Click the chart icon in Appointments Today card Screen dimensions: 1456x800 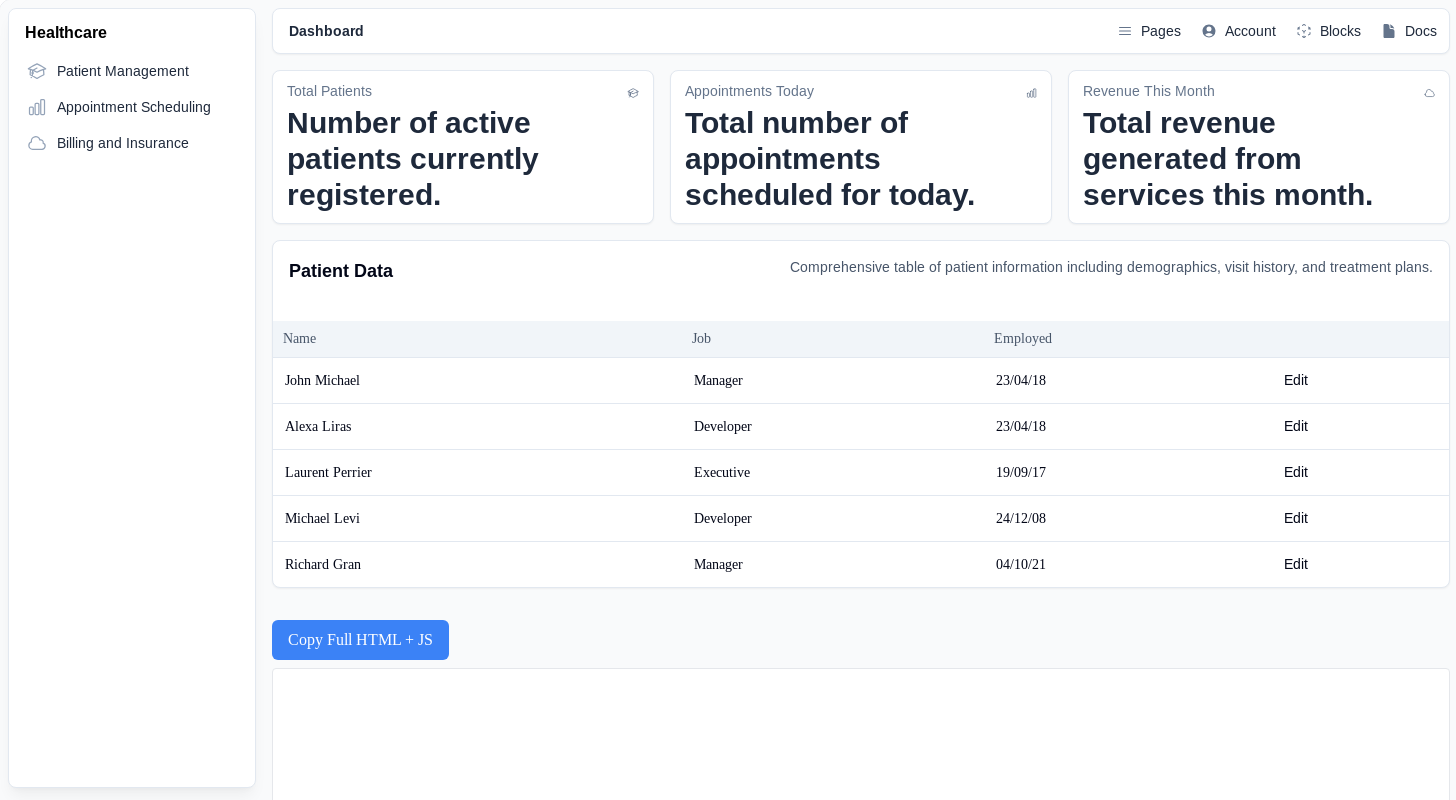[x=1031, y=93]
